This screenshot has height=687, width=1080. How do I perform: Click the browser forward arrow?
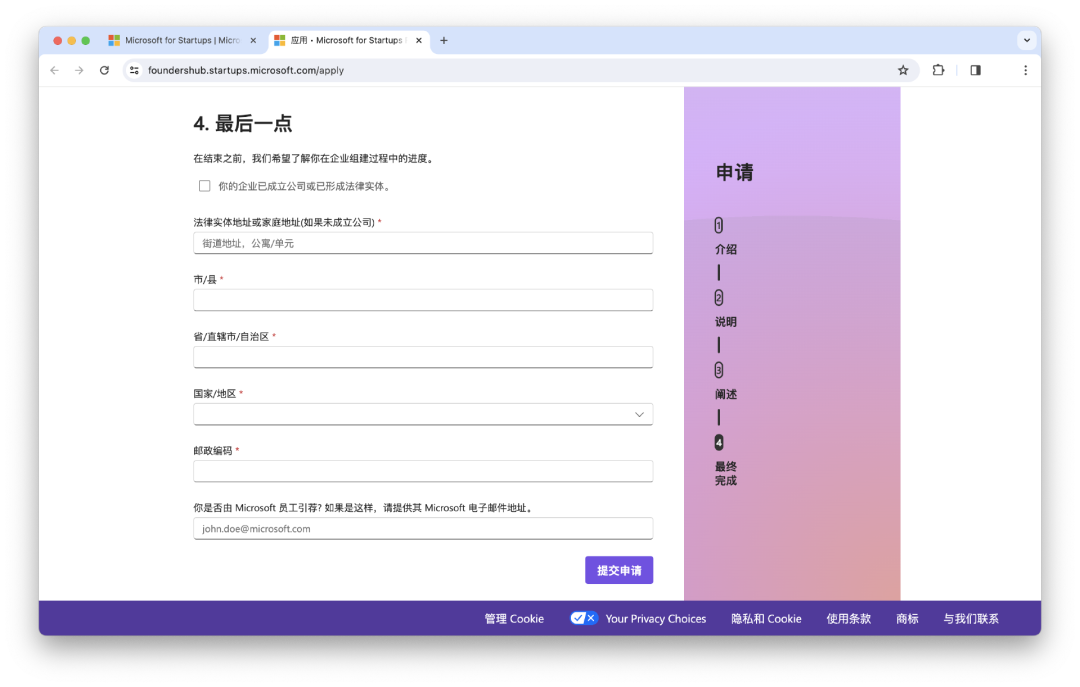[x=79, y=70]
